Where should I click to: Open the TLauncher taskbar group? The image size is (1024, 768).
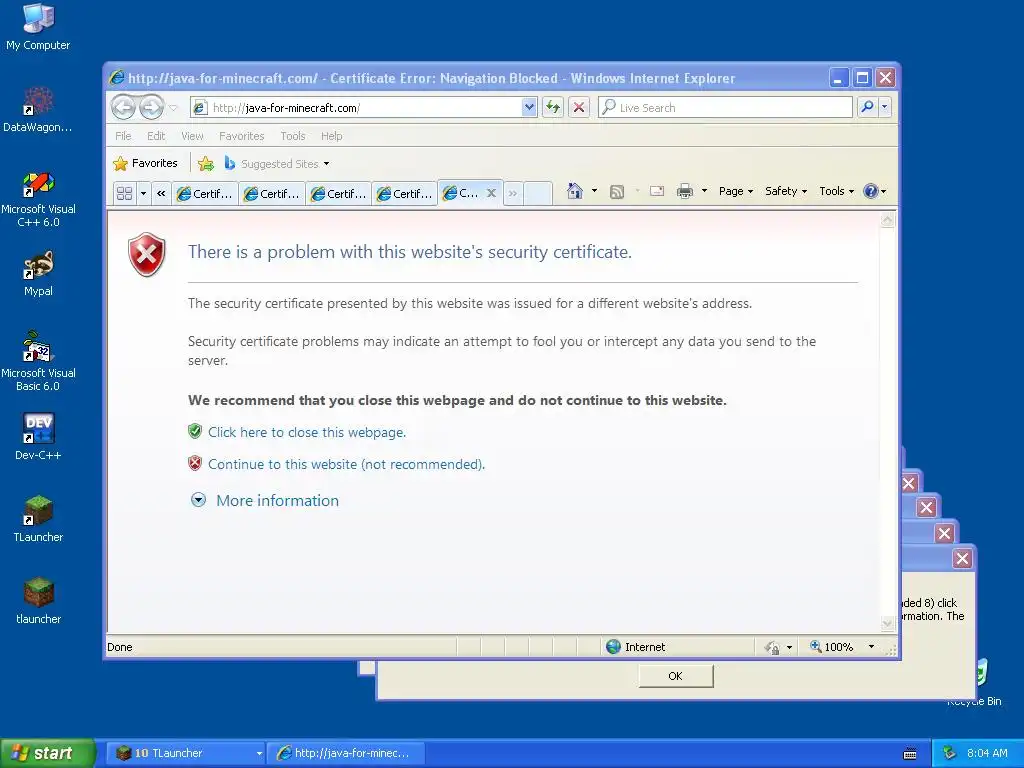tap(185, 753)
